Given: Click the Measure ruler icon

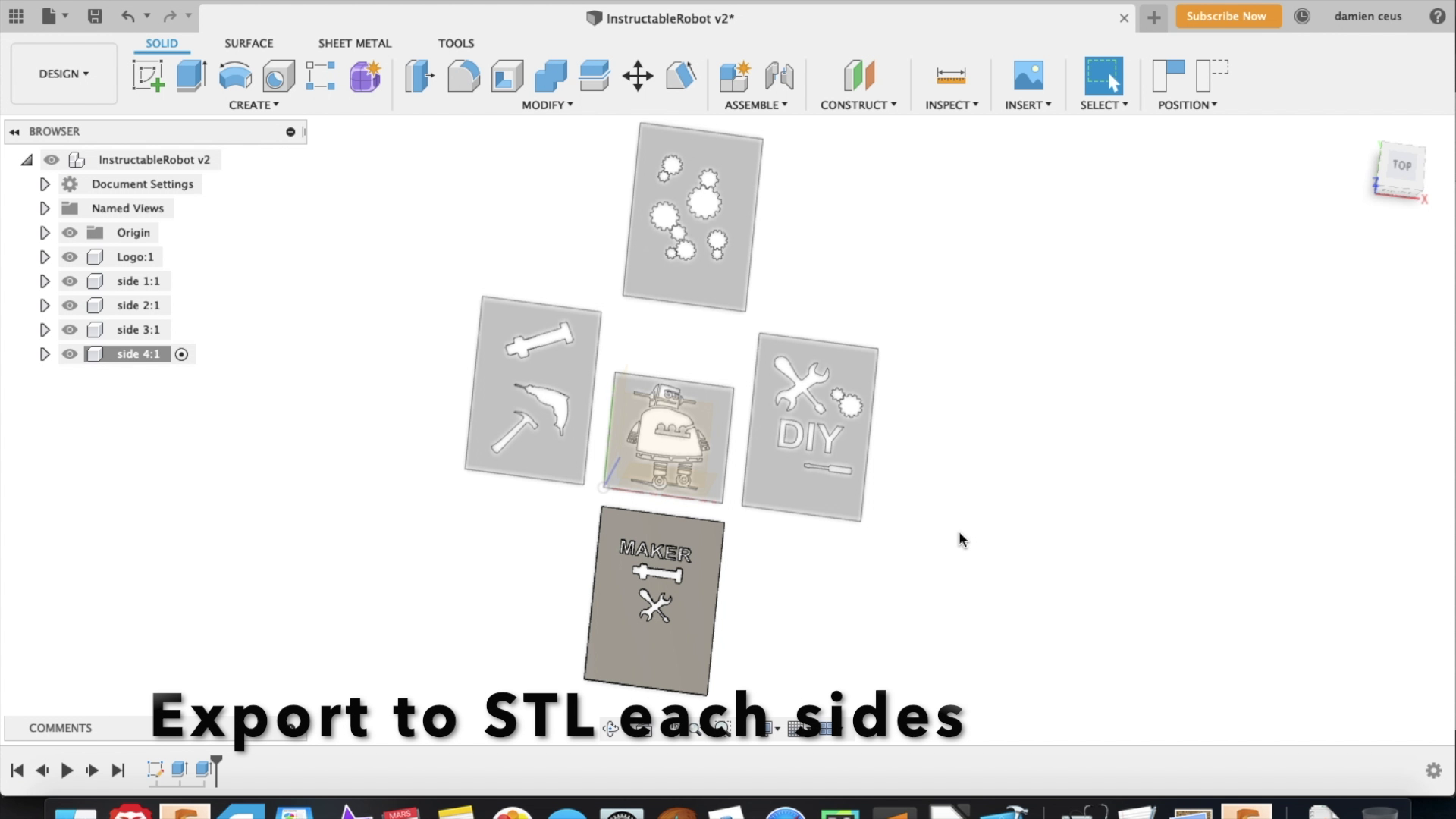Looking at the screenshot, I should click(x=951, y=76).
